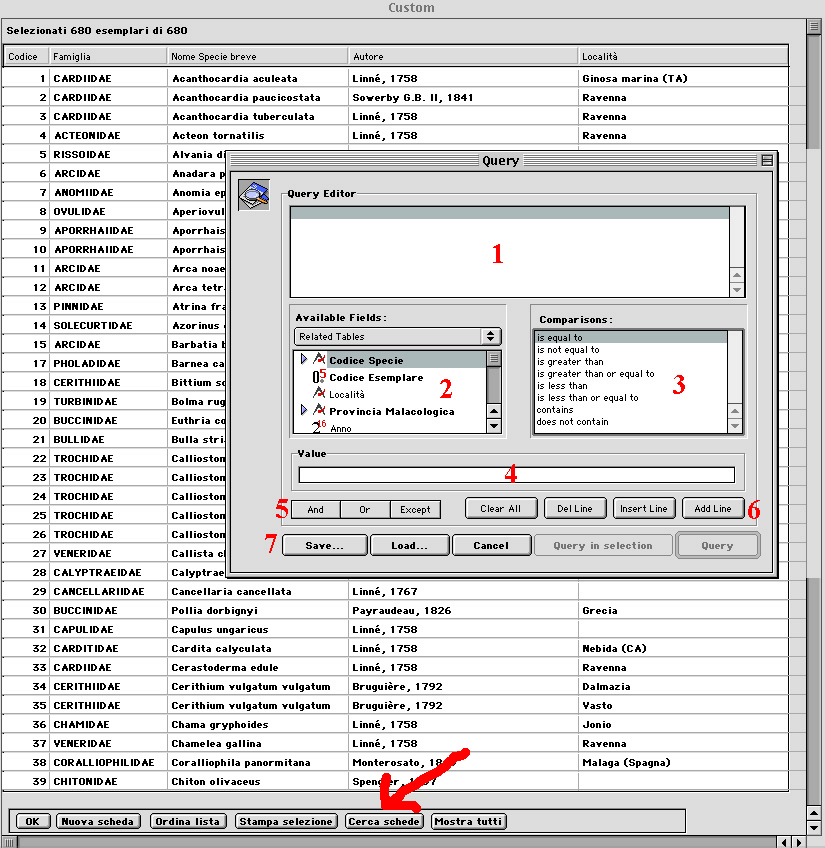Select the Except conjunction

click(415, 509)
